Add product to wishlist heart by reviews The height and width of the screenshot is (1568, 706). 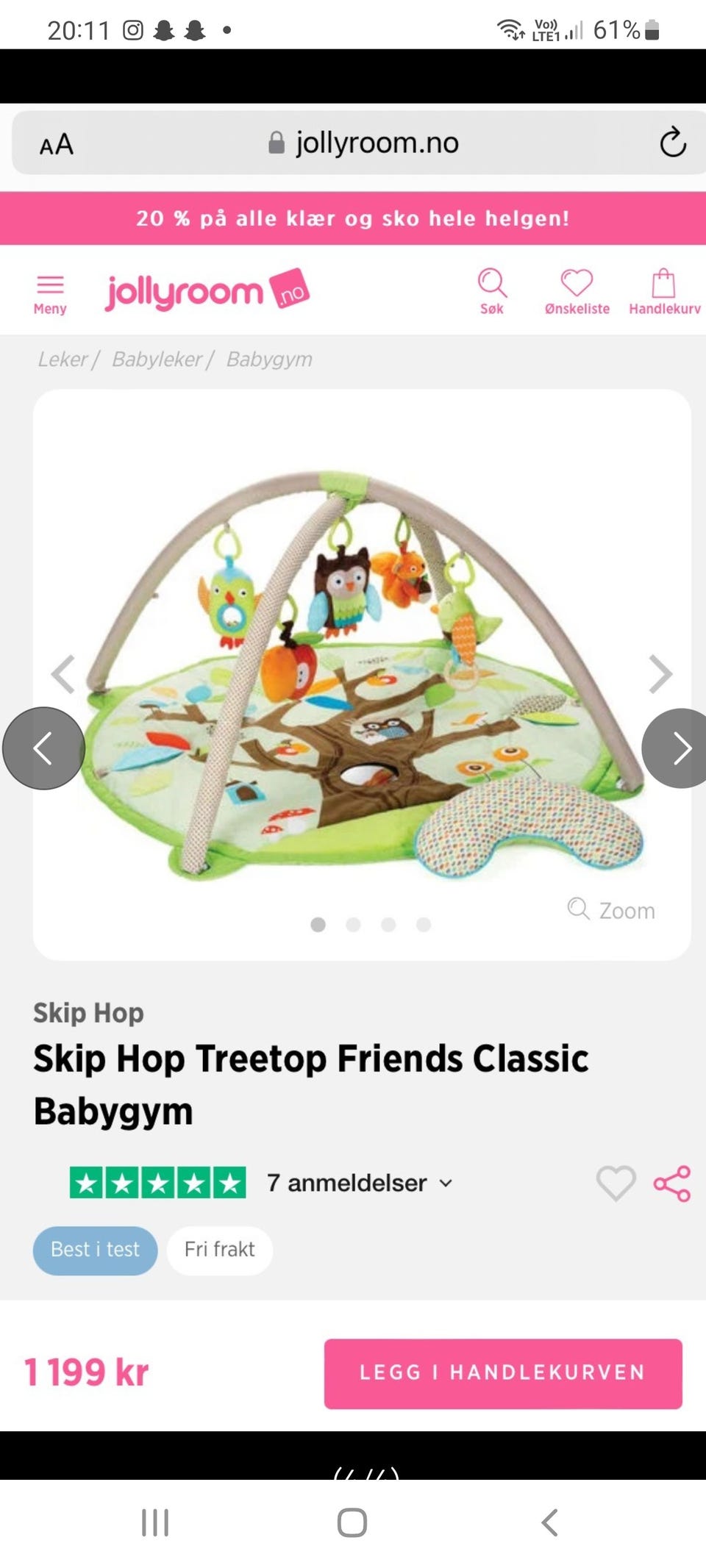[x=616, y=1184]
